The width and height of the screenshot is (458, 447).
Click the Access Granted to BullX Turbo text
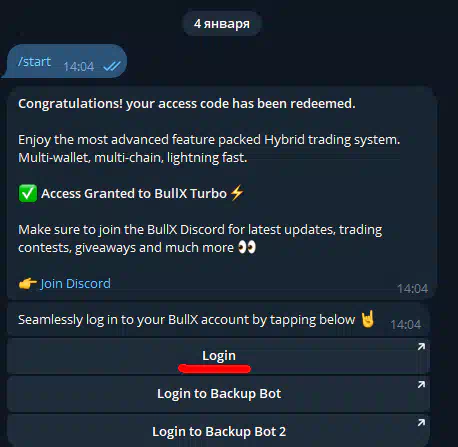tap(134, 194)
